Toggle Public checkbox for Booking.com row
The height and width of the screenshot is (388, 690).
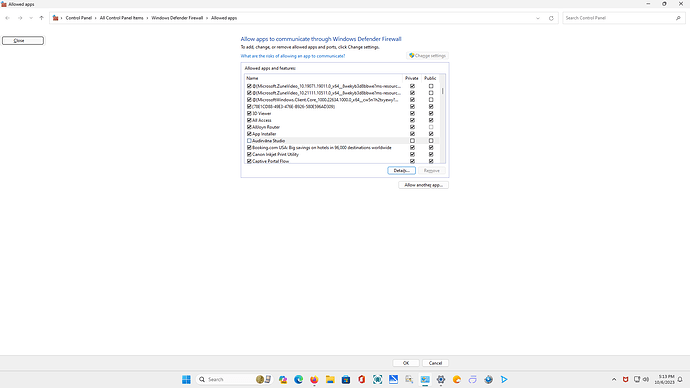coord(431,148)
